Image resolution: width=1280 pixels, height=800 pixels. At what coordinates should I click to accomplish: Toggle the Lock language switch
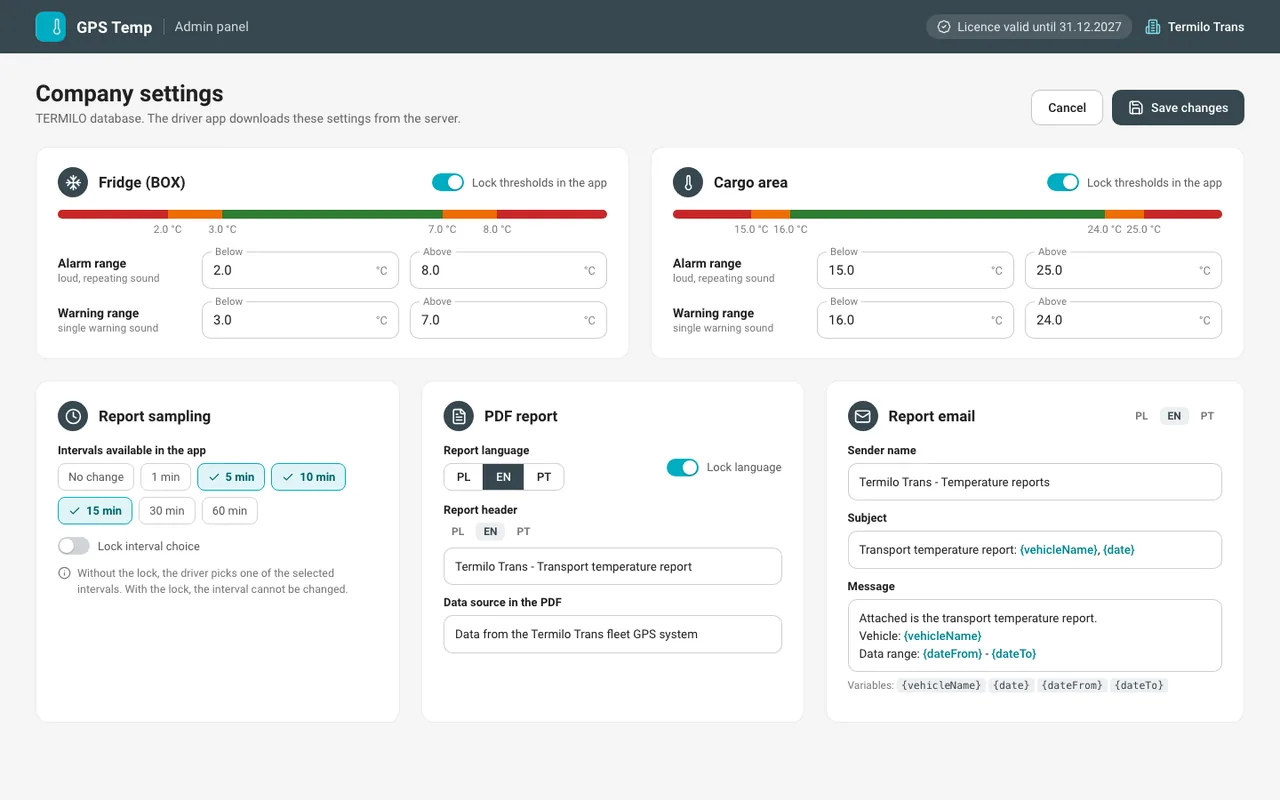click(683, 467)
